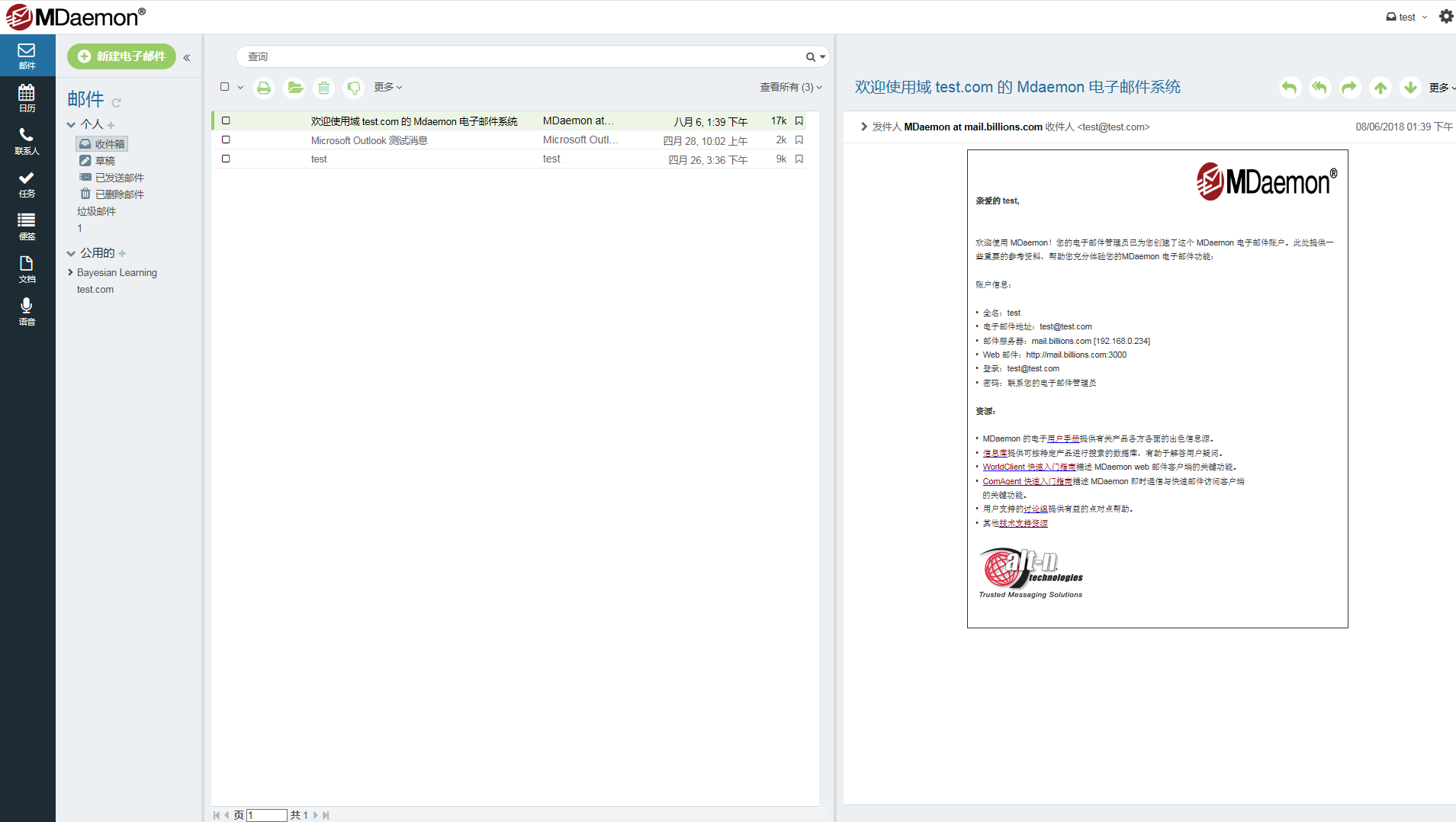Toggle the select-all messages checkbox
The height and width of the screenshot is (822, 1456).
[x=225, y=87]
